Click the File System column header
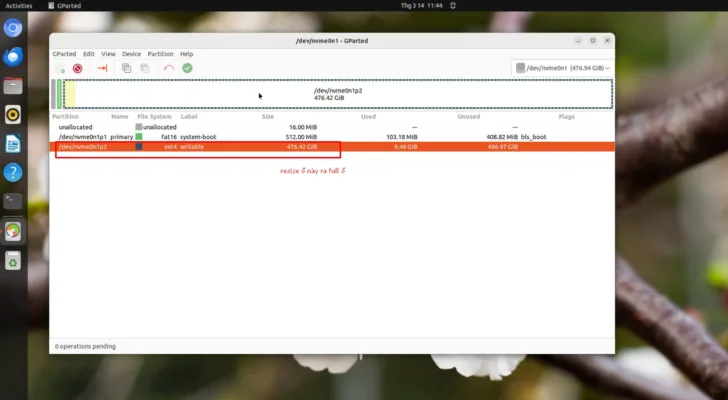 click(x=154, y=116)
